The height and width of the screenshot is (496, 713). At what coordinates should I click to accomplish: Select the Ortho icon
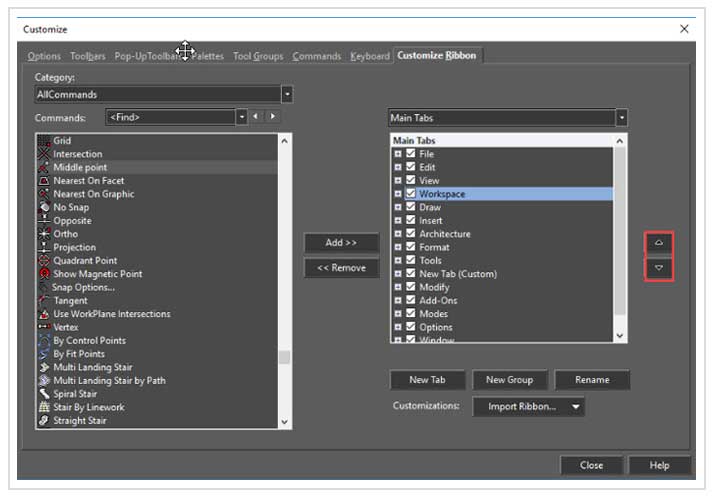point(44,234)
